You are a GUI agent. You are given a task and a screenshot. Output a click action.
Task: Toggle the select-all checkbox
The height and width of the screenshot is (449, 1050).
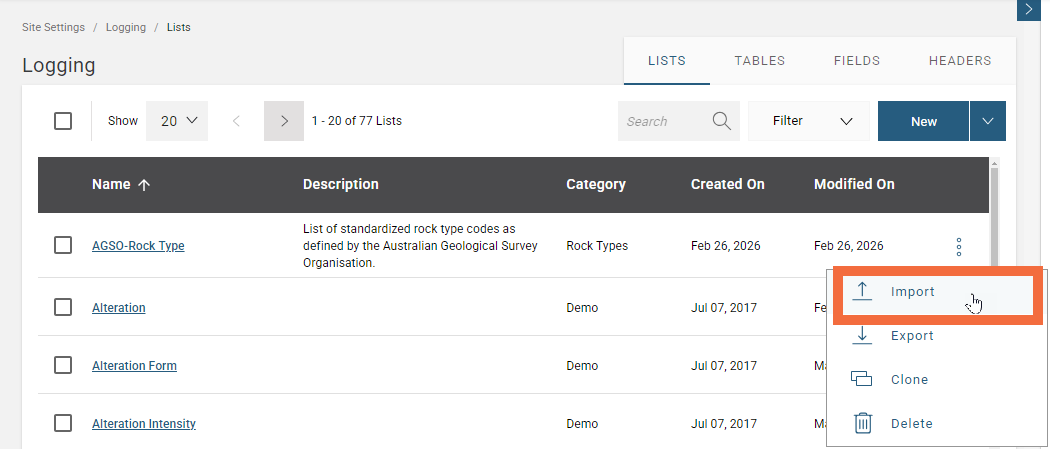point(63,121)
